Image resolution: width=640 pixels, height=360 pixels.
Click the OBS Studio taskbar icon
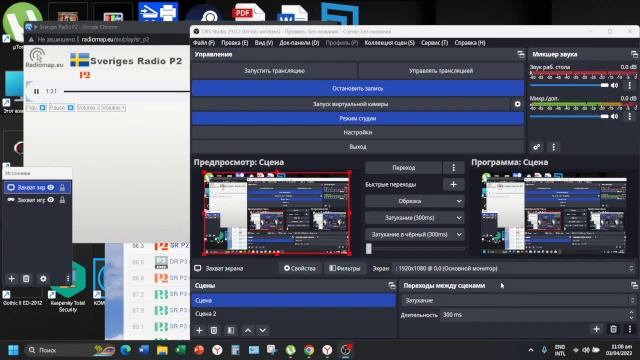tap(346, 350)
